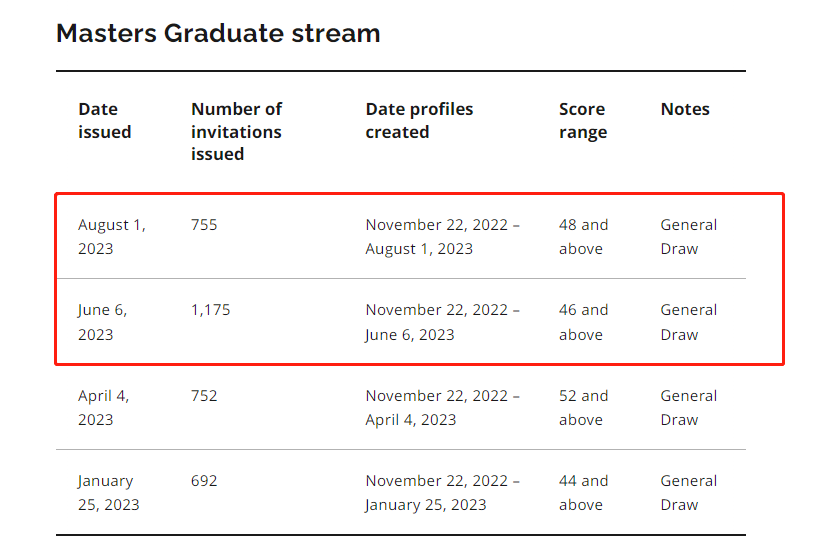This screenshot has height=541, width=814.
Task: Click General Draw in the 692 invitations row
Action: click(x=688, y=492)
